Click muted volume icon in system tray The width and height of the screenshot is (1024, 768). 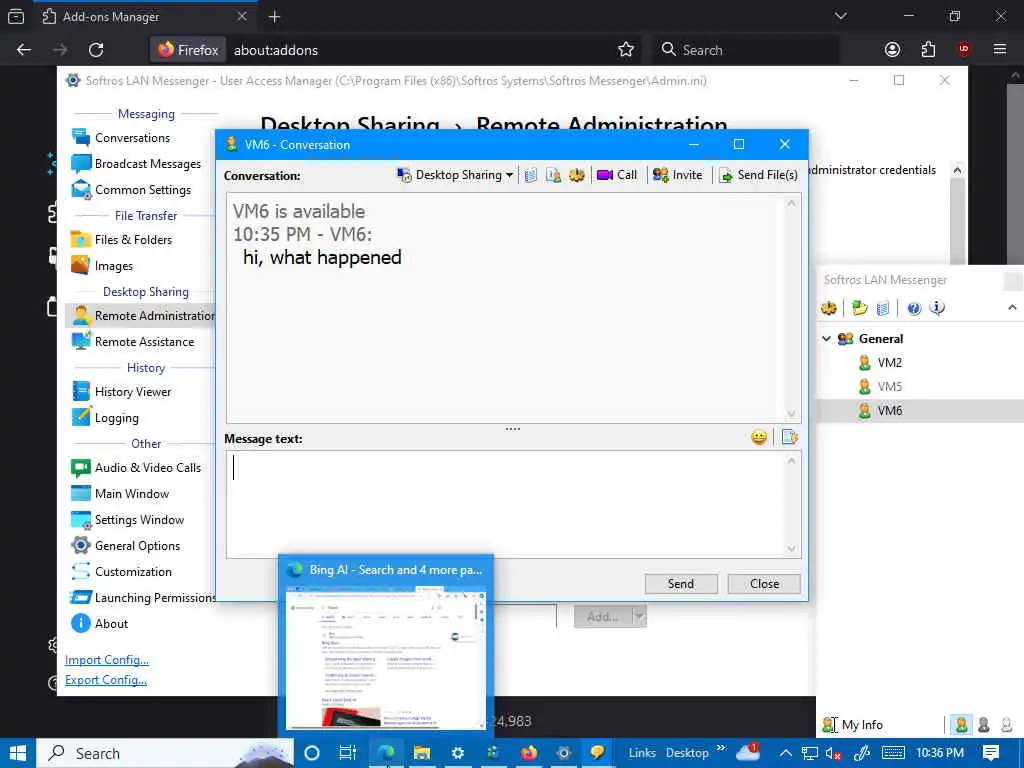tap(833, 753)
